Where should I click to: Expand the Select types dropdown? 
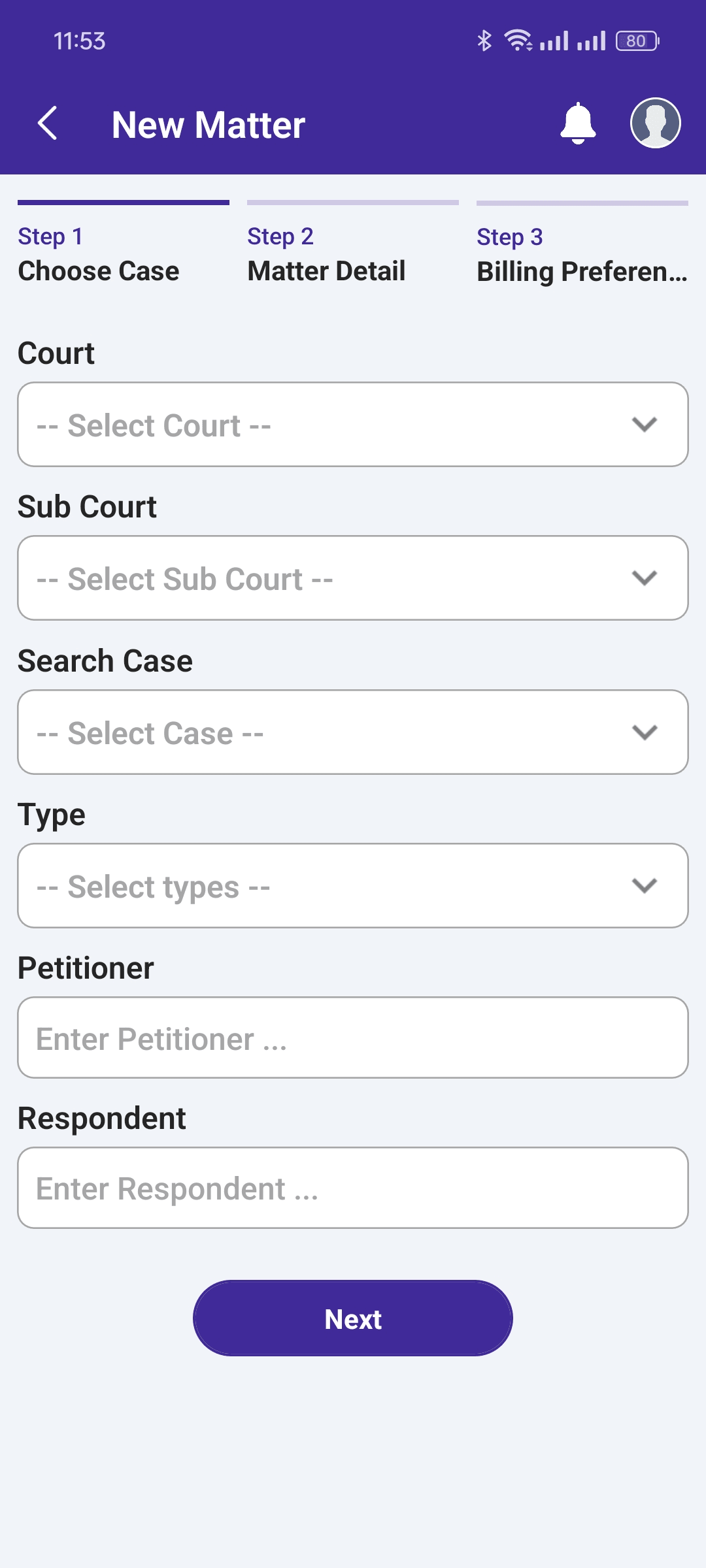tap(353, 886)
